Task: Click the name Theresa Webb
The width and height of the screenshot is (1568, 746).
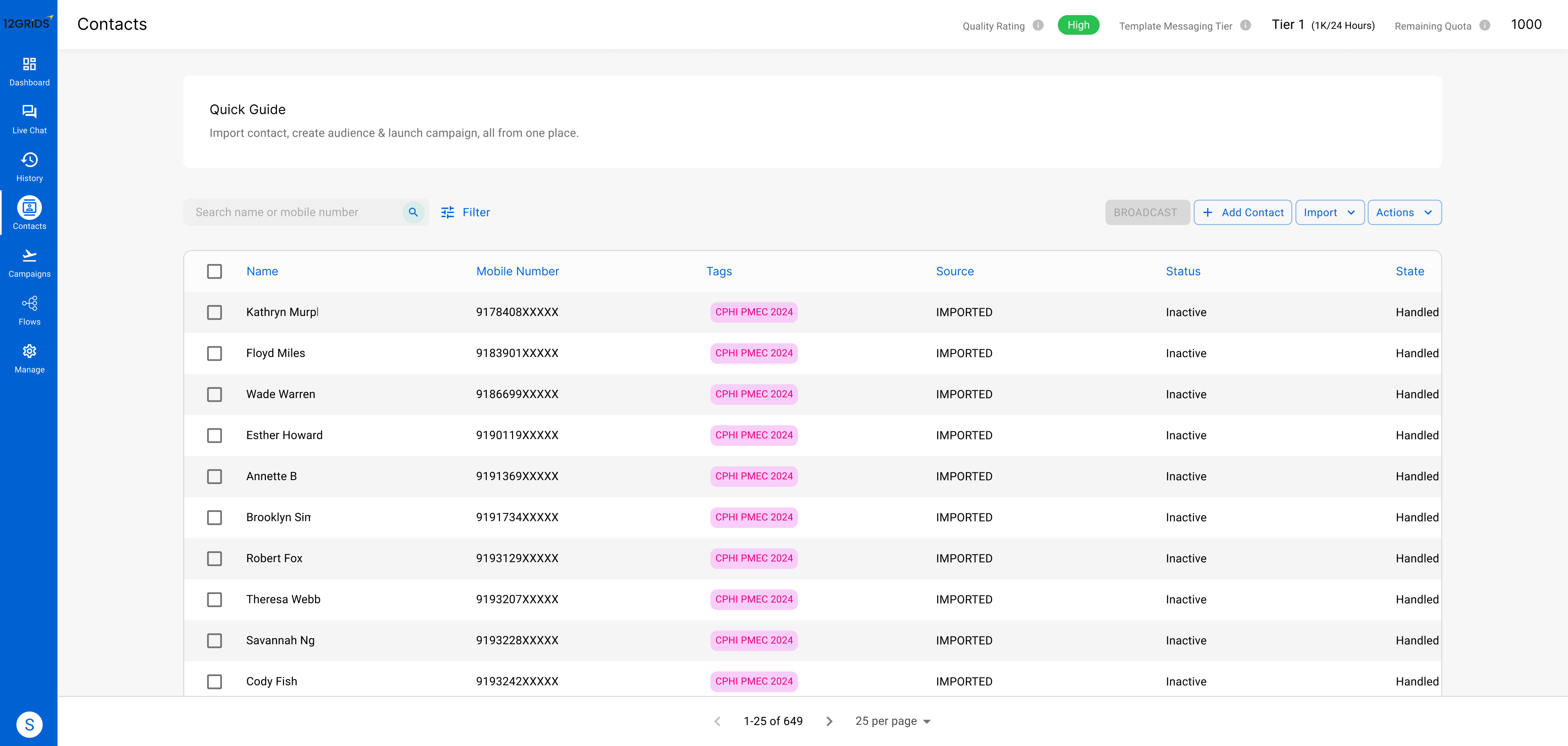Action: click(283, 600)
